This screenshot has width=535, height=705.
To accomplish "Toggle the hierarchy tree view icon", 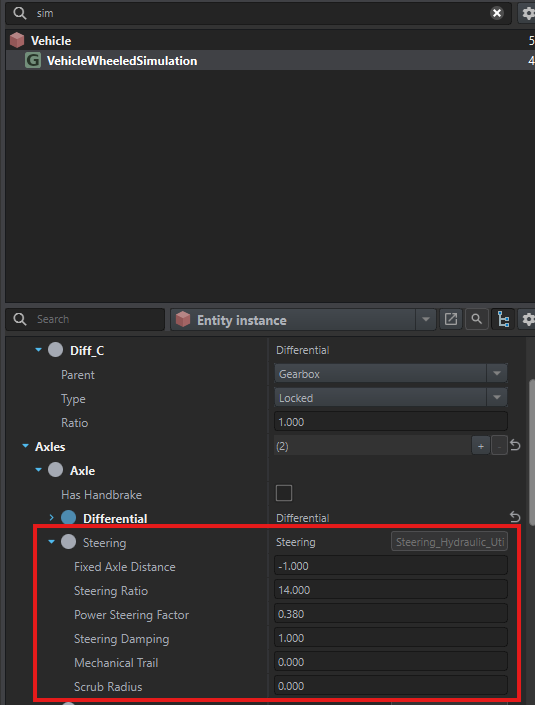I will click(503, 320).
